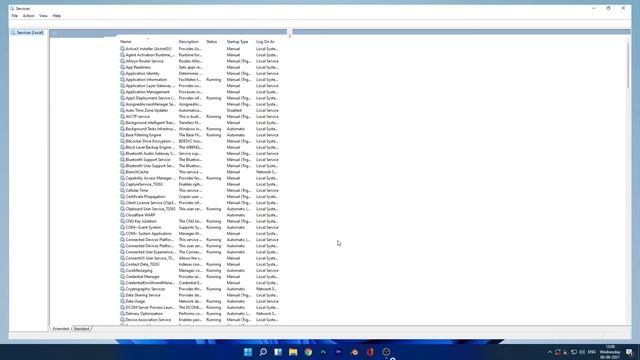
Task: Select the Certificate Propagation service name
Action: [x=145, y=196]
